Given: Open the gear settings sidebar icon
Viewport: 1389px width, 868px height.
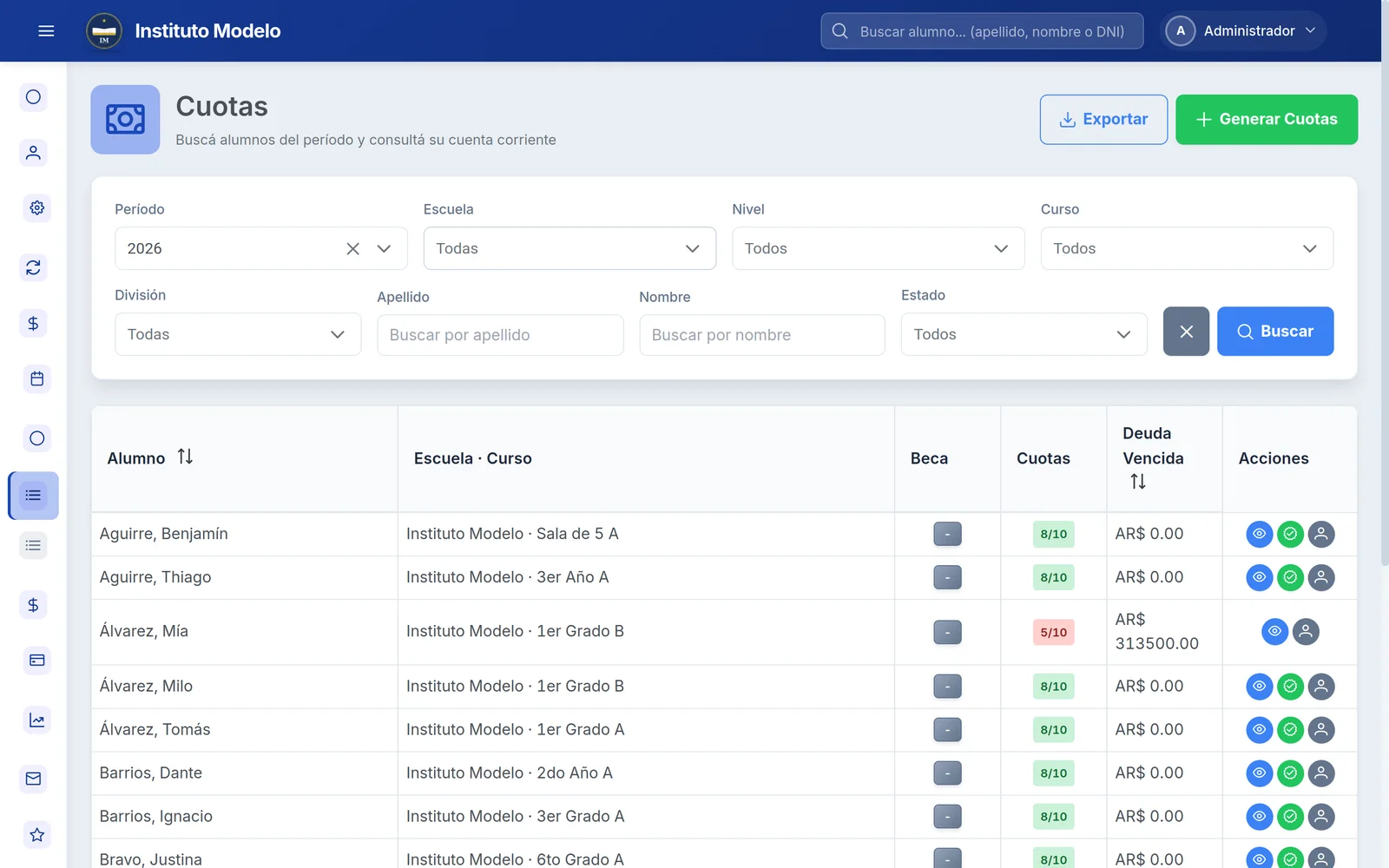Looking at the screenshot, I should pos(36,208).
